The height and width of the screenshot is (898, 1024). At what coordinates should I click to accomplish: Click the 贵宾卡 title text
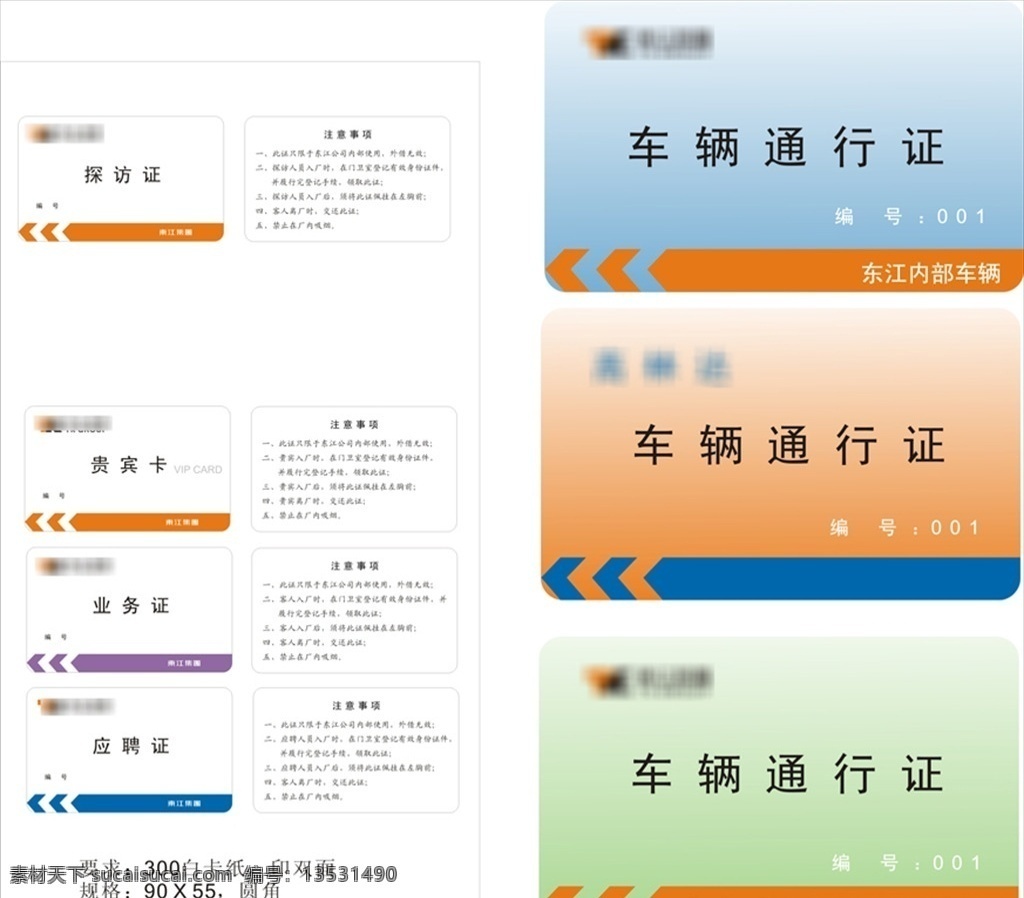click(128, 464)
